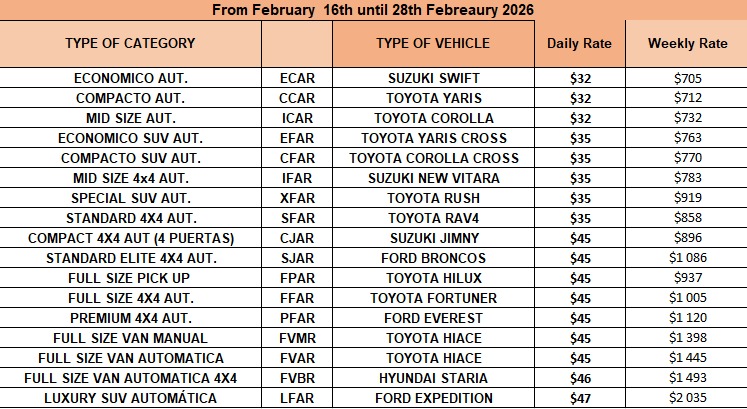Screen dimensions: 747x409
Task: Select the HYUNDAI STARIA cell
Action: 433,378
